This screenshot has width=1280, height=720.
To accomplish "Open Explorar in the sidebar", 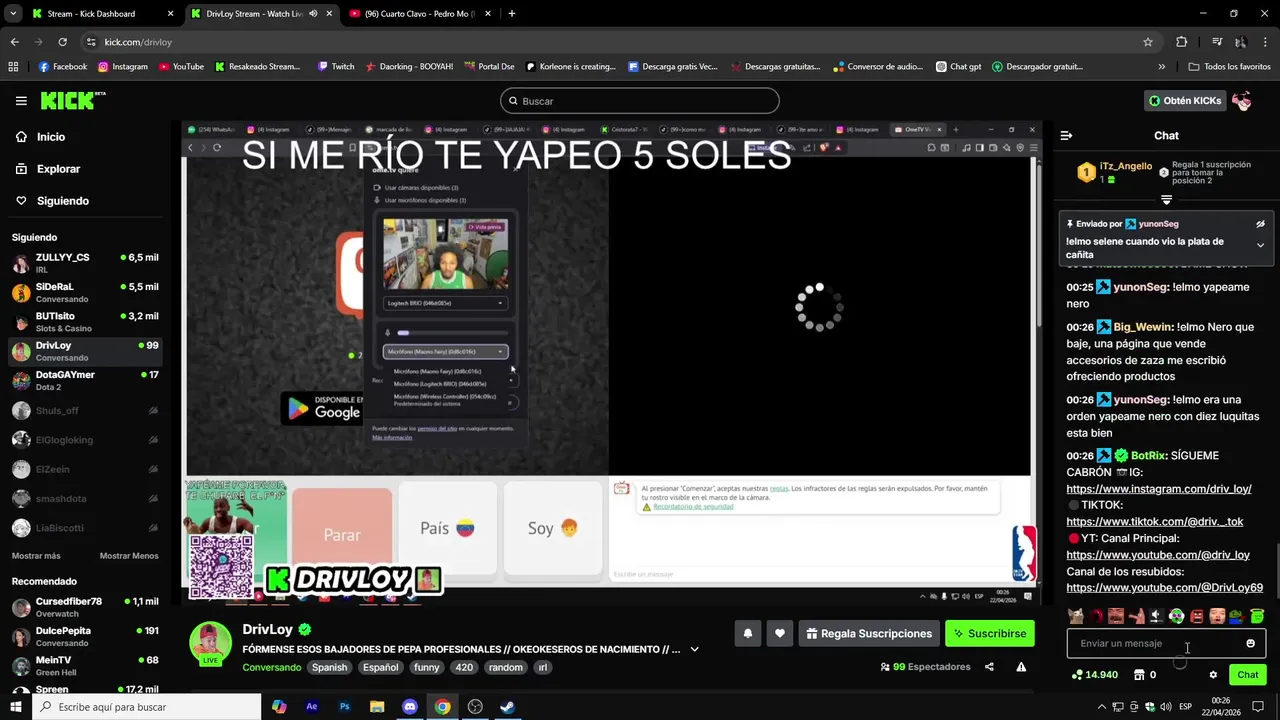I will pos(58,169).
